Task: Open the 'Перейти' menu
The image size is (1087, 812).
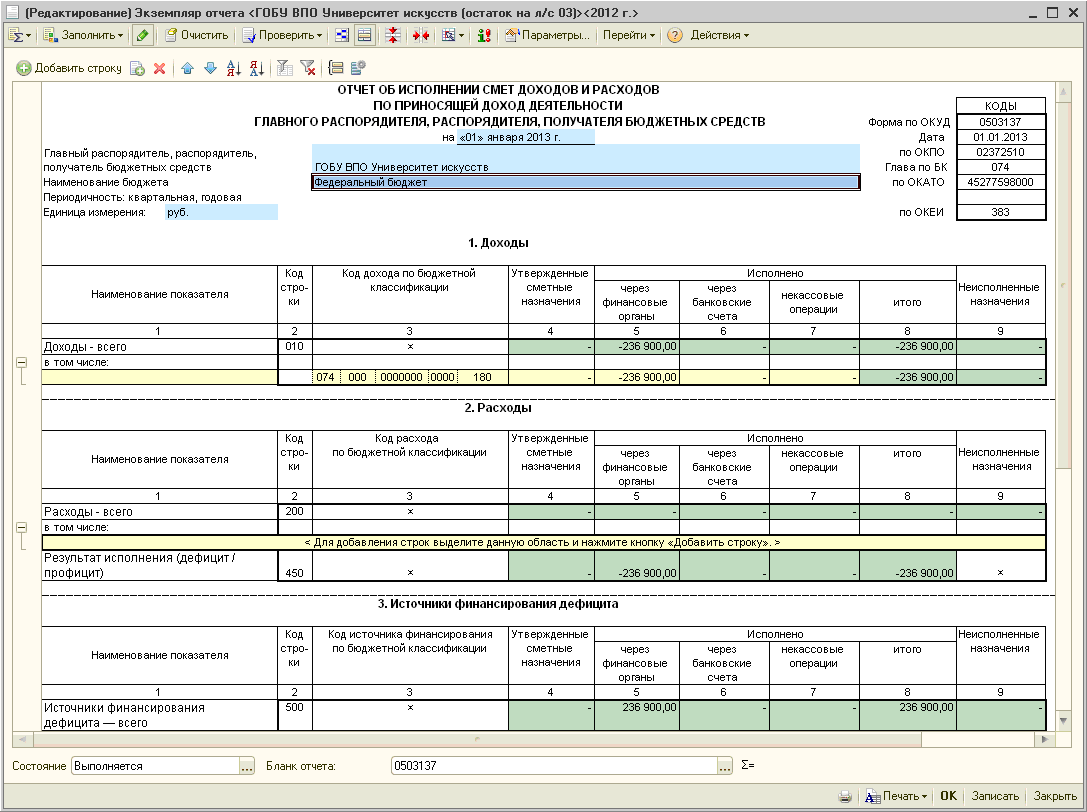Action: click(x=629, y=35)
